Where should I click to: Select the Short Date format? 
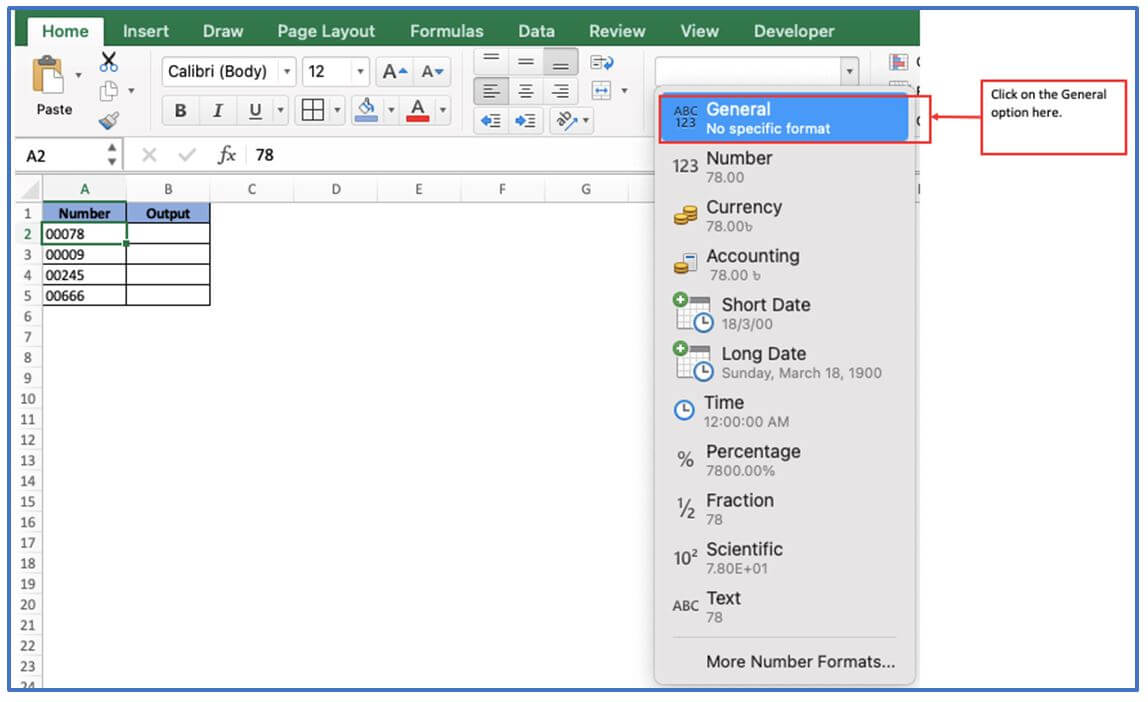click(783, 313)
